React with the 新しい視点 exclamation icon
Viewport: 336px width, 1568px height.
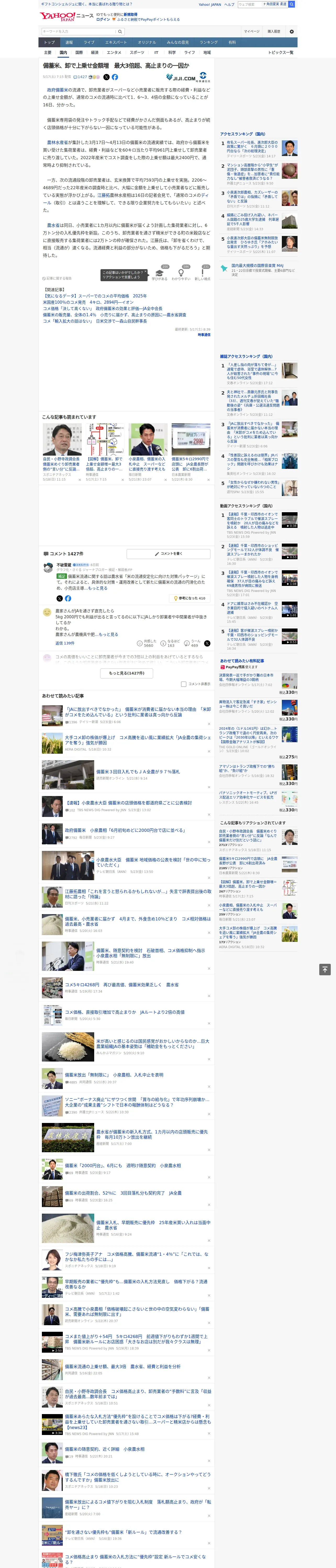(x=203, y=273)
